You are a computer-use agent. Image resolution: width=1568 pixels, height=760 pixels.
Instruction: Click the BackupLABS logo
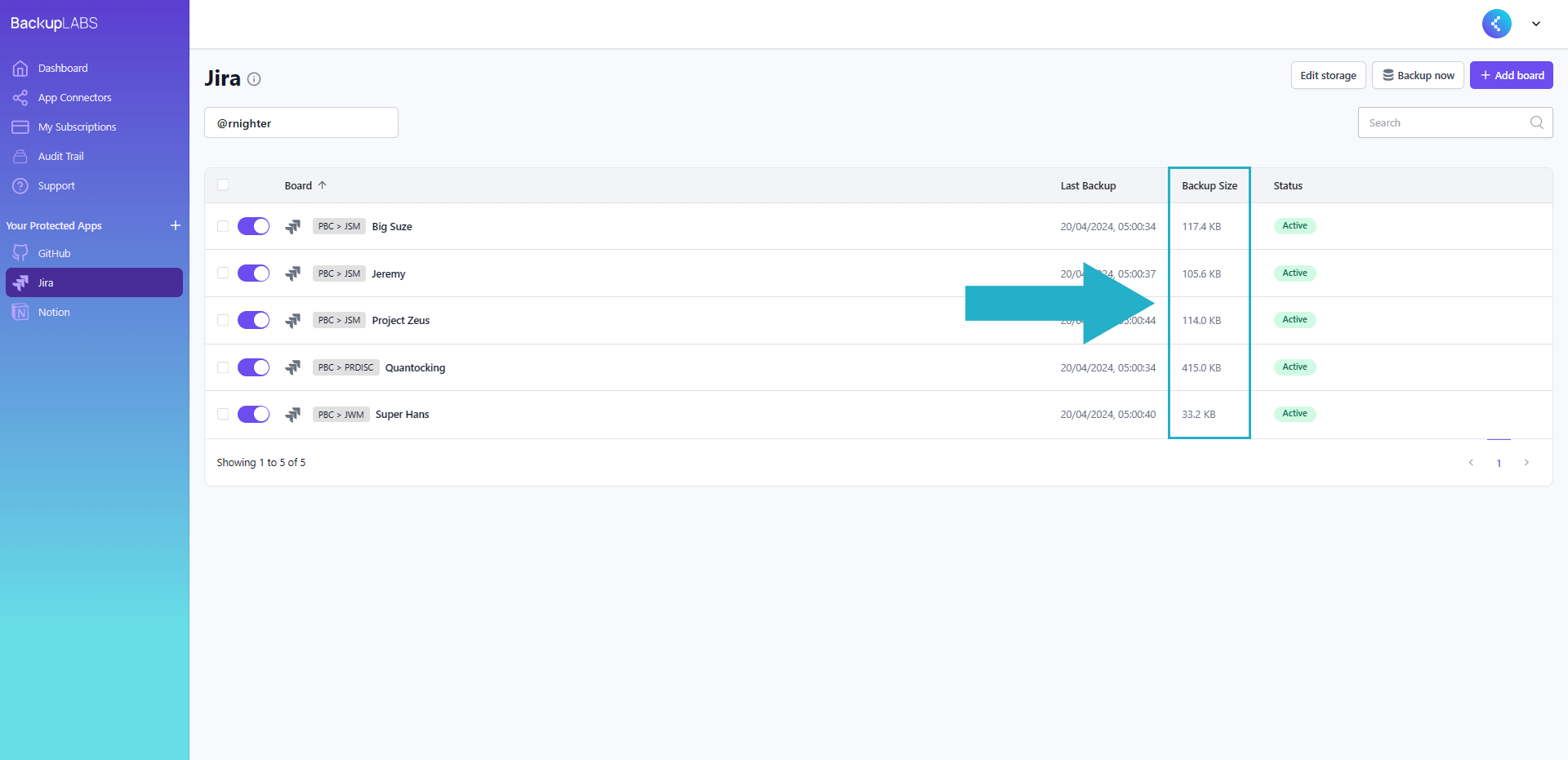tap(54, 23)
